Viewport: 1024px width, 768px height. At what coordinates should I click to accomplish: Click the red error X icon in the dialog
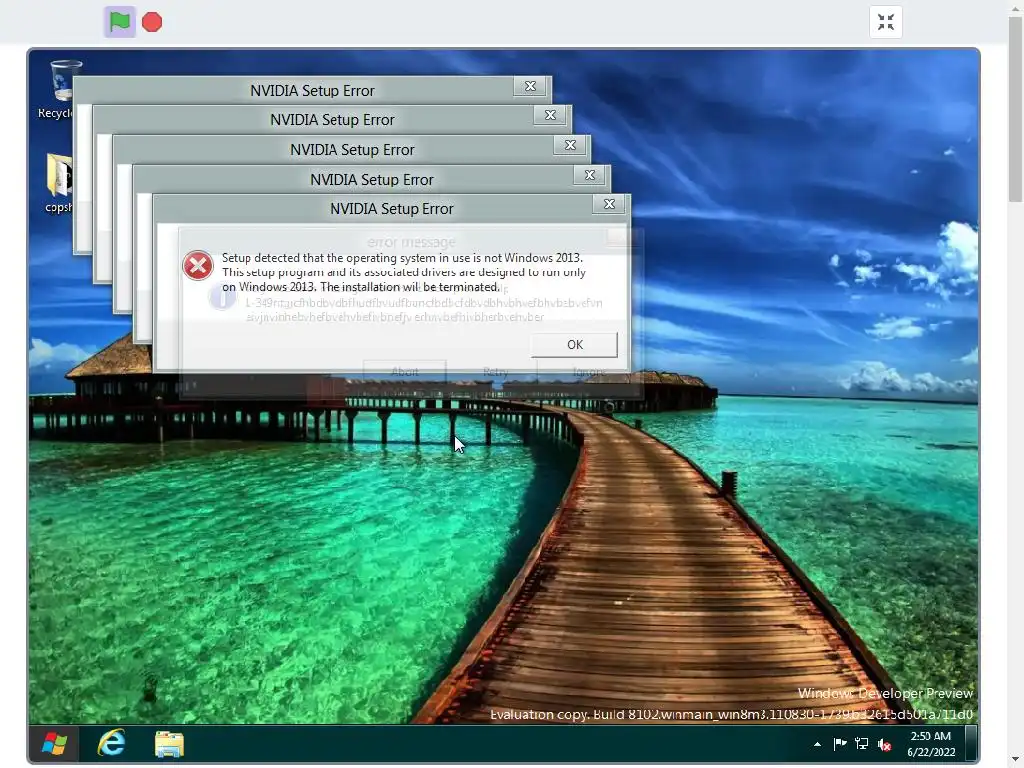click(198, 266)
